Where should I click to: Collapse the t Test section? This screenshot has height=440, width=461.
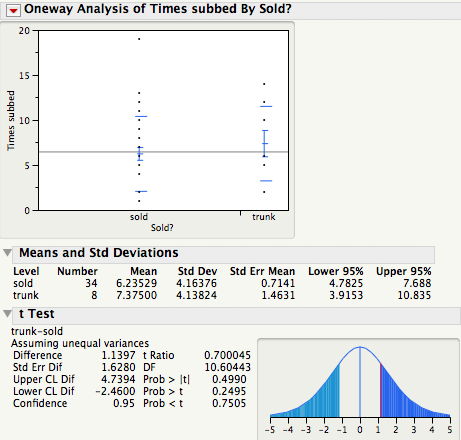pyautogui.click(x=8, y=314)
